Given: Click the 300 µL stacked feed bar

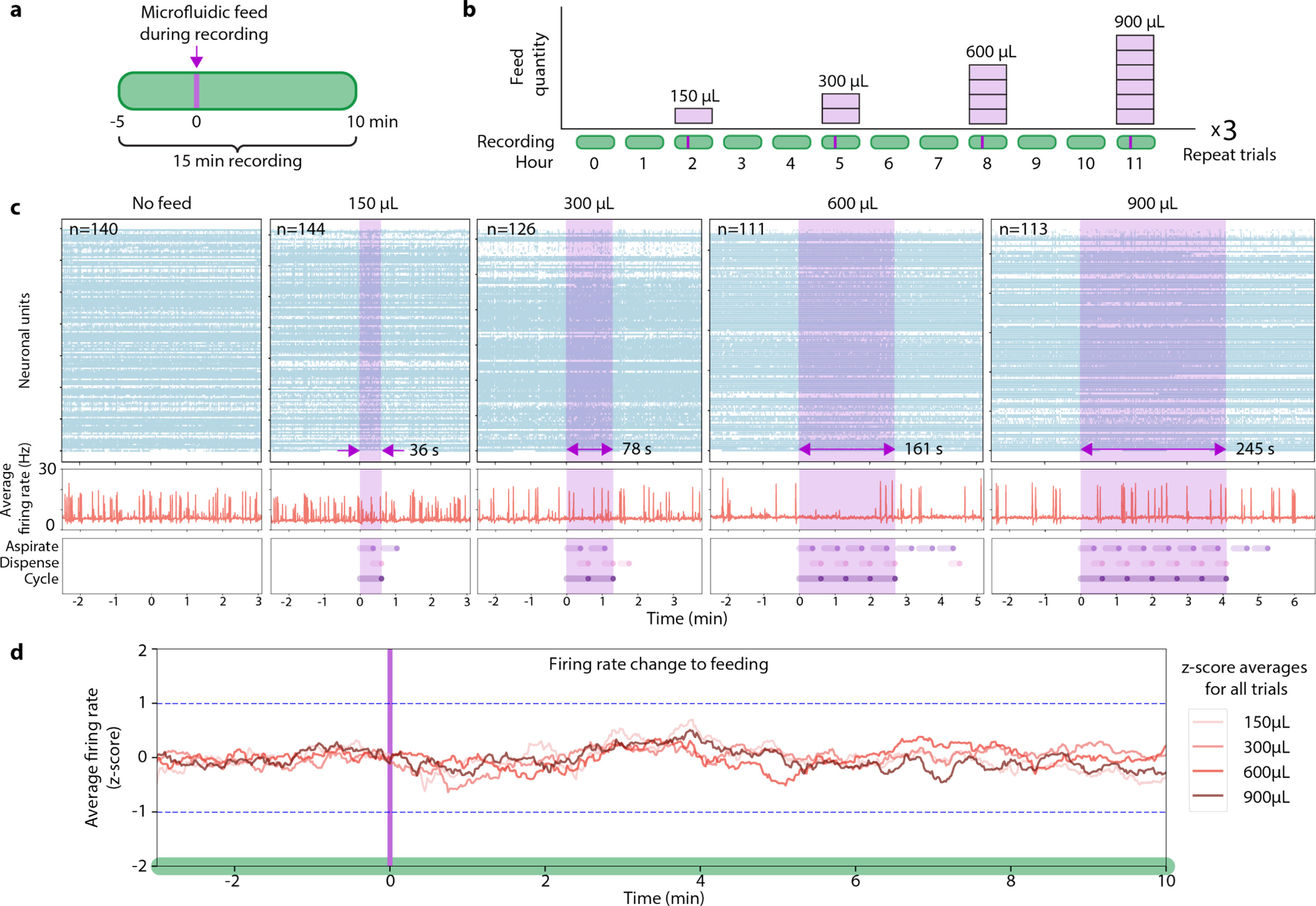Looking at the screenshot, I should point(840,108).
